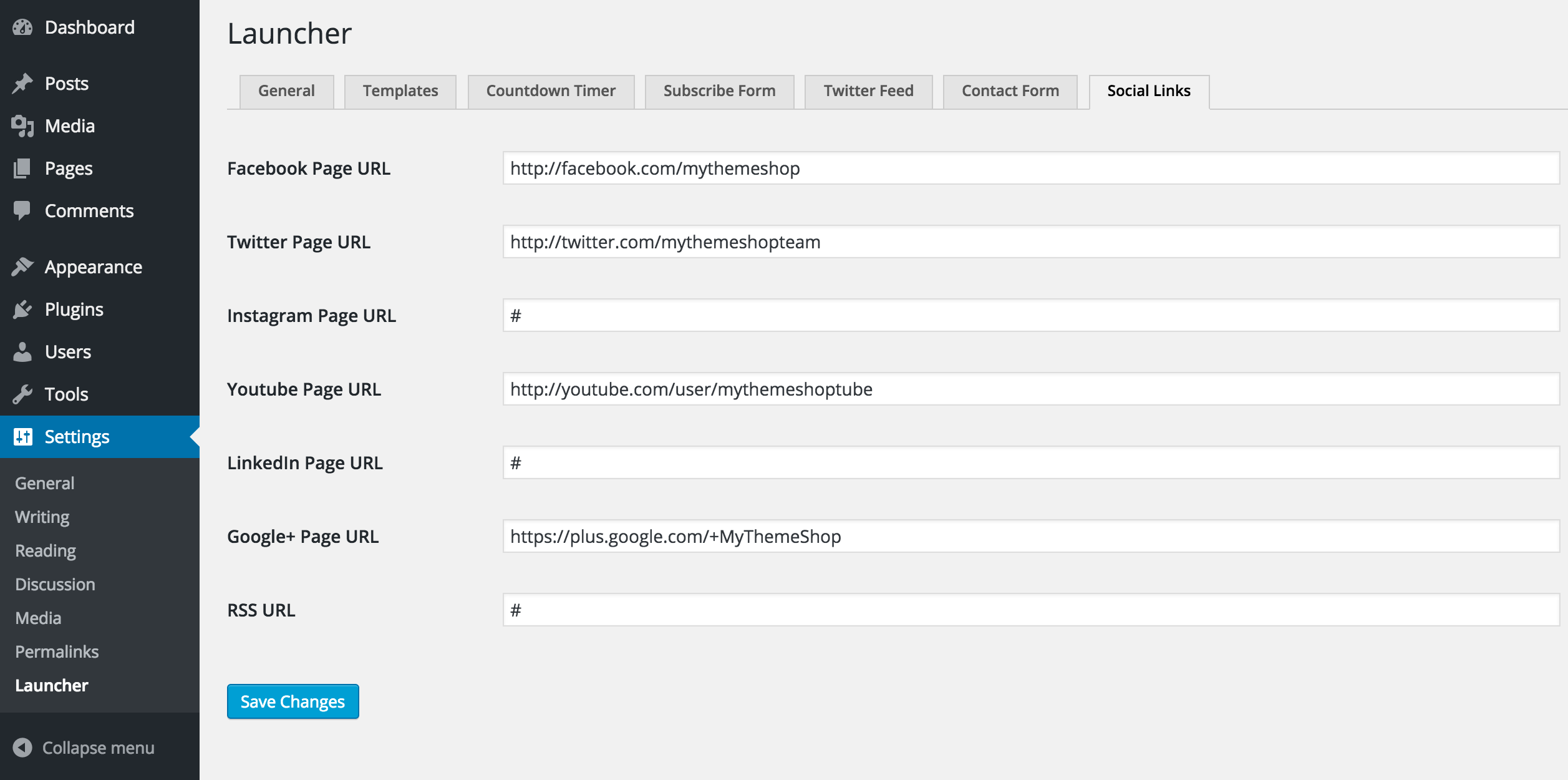Click the Plugins plug icon
1568x780 pixels.
point(22,310)
